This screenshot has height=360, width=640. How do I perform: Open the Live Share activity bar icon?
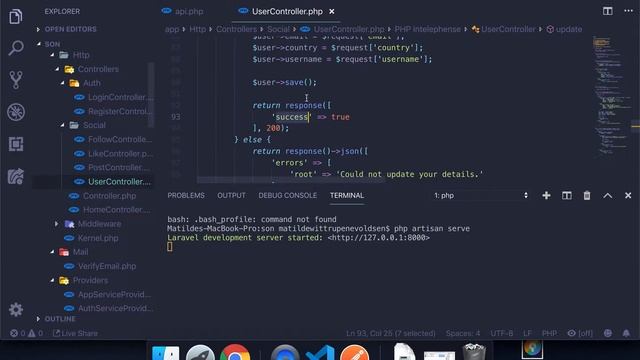coord(16,176)
